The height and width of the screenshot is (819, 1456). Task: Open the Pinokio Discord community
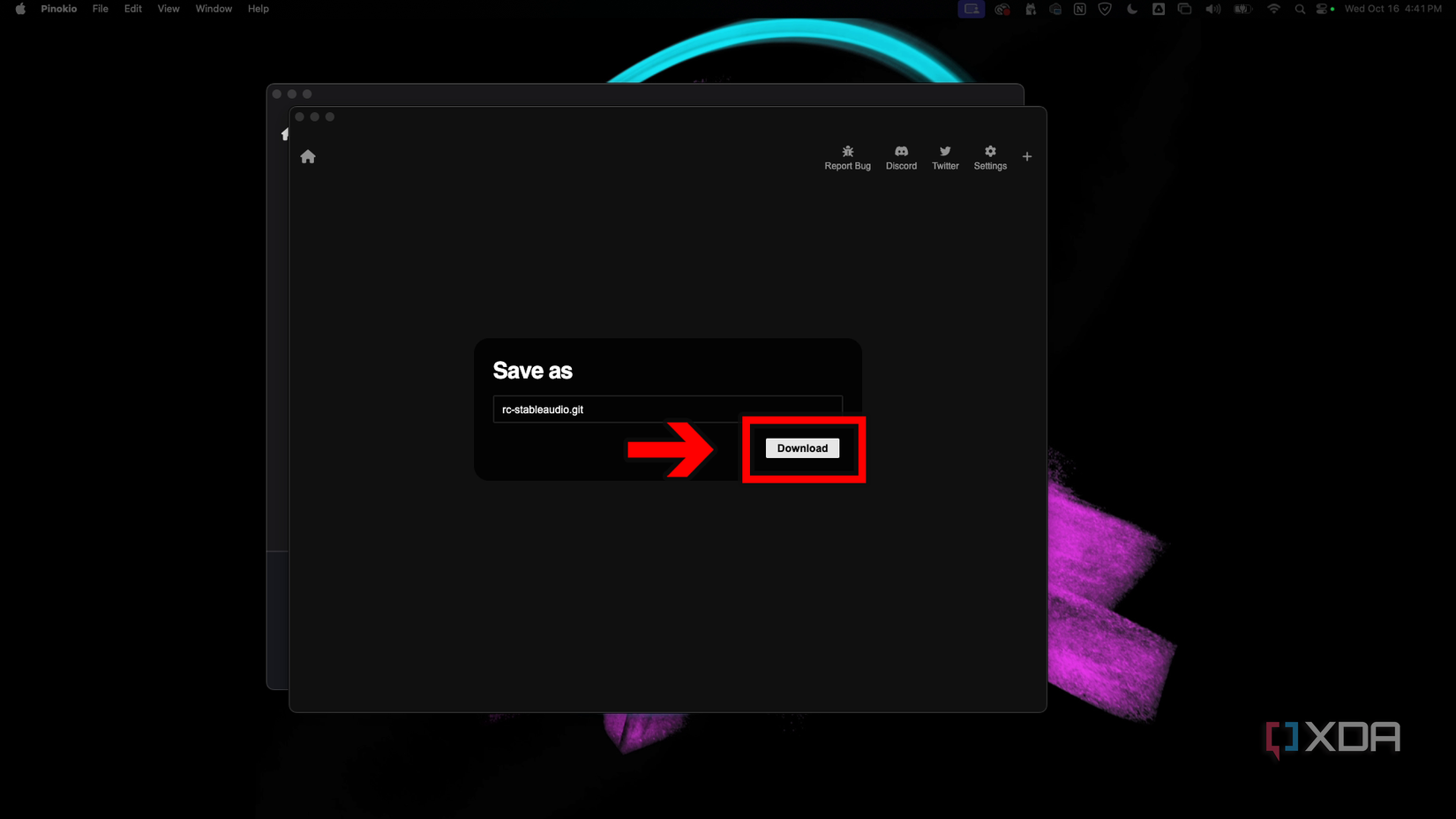(901, 156)
